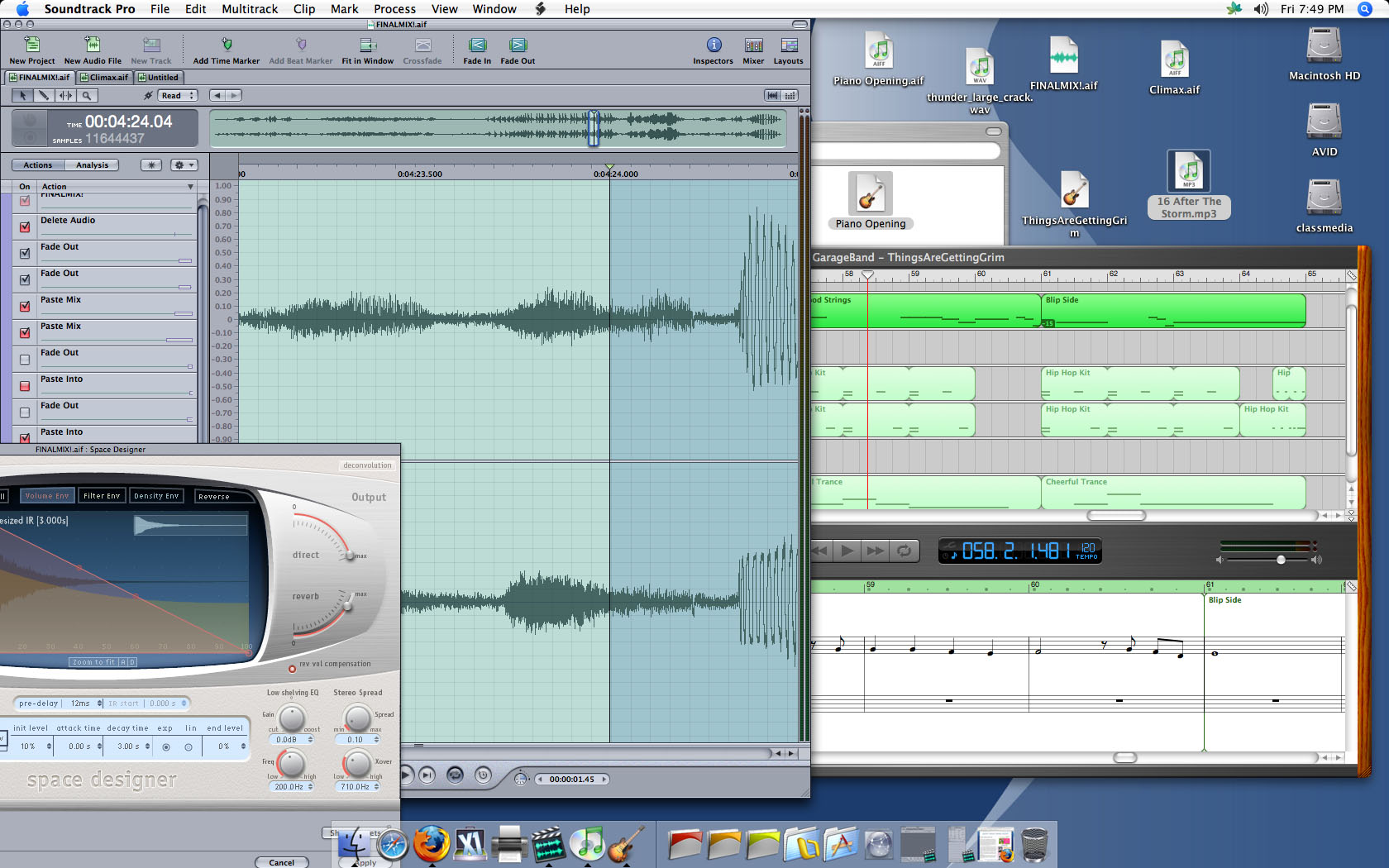Adjust the pre-delay 12ms stepper

tap(100, 703)
